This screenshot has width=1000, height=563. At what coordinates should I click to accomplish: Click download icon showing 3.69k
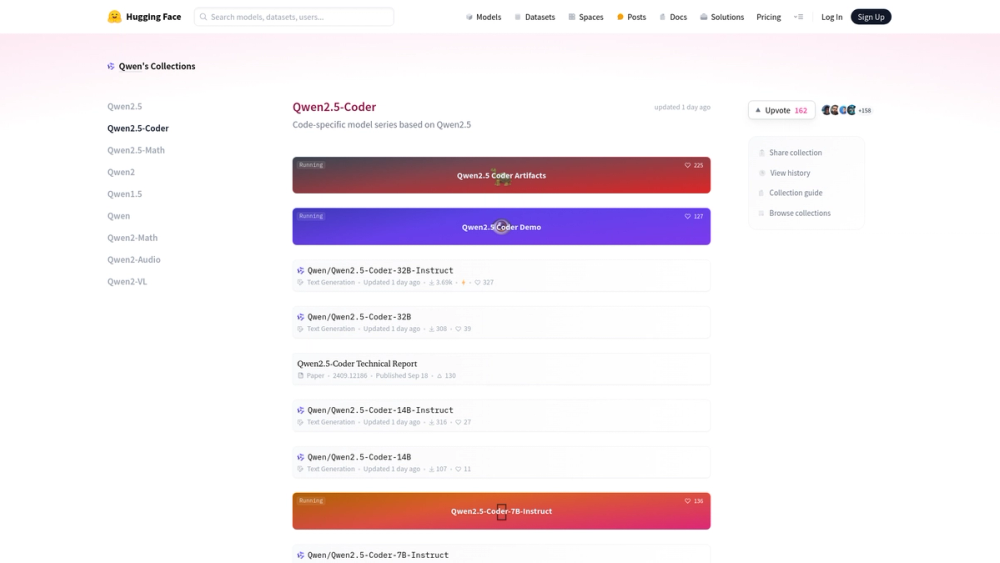[431, 282]
